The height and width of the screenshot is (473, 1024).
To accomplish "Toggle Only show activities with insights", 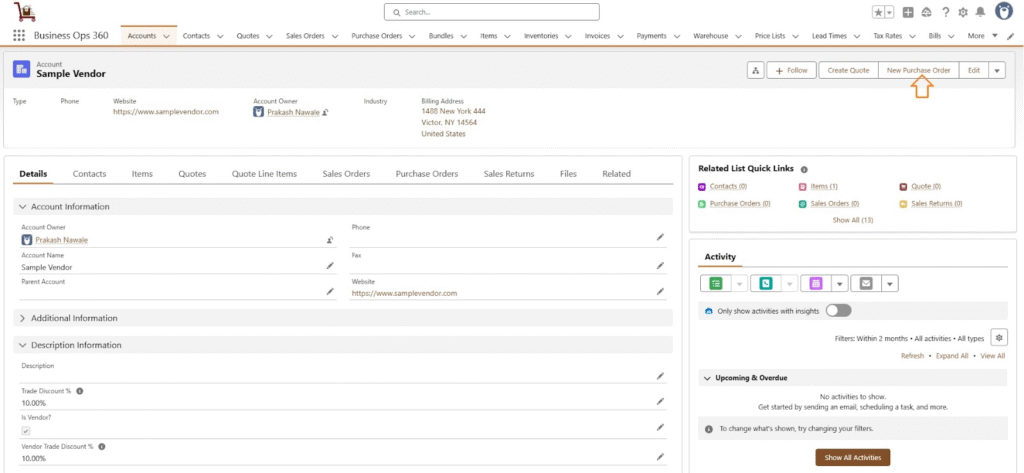I will click(838, 311).
